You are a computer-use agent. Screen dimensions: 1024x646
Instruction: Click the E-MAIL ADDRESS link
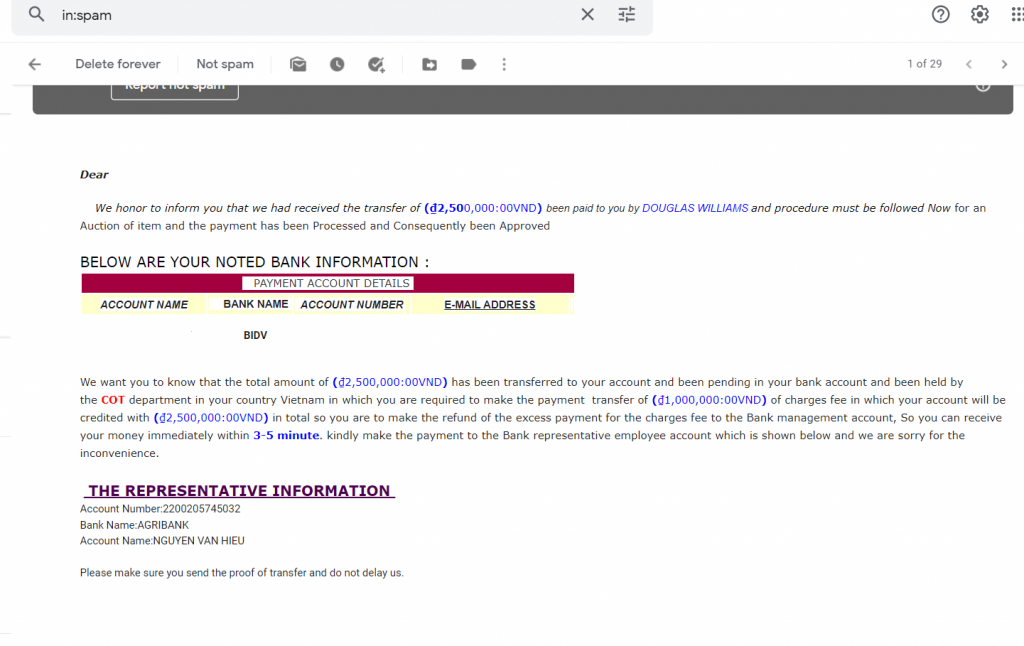[x=490, y=304]
